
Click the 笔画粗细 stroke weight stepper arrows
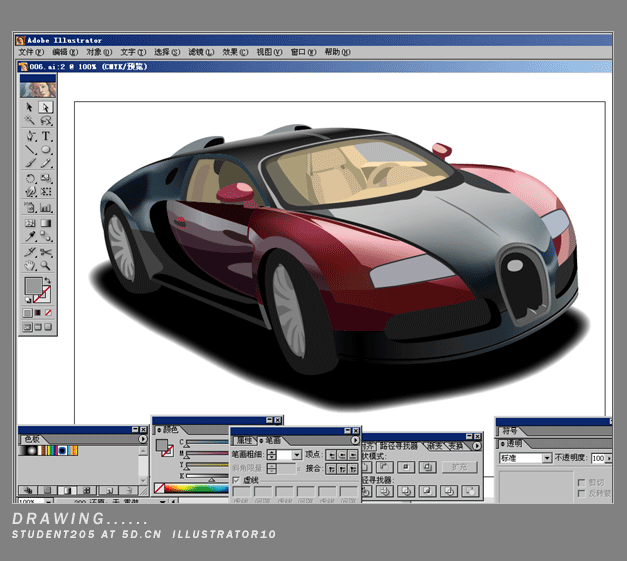click(x=272, y=455)
